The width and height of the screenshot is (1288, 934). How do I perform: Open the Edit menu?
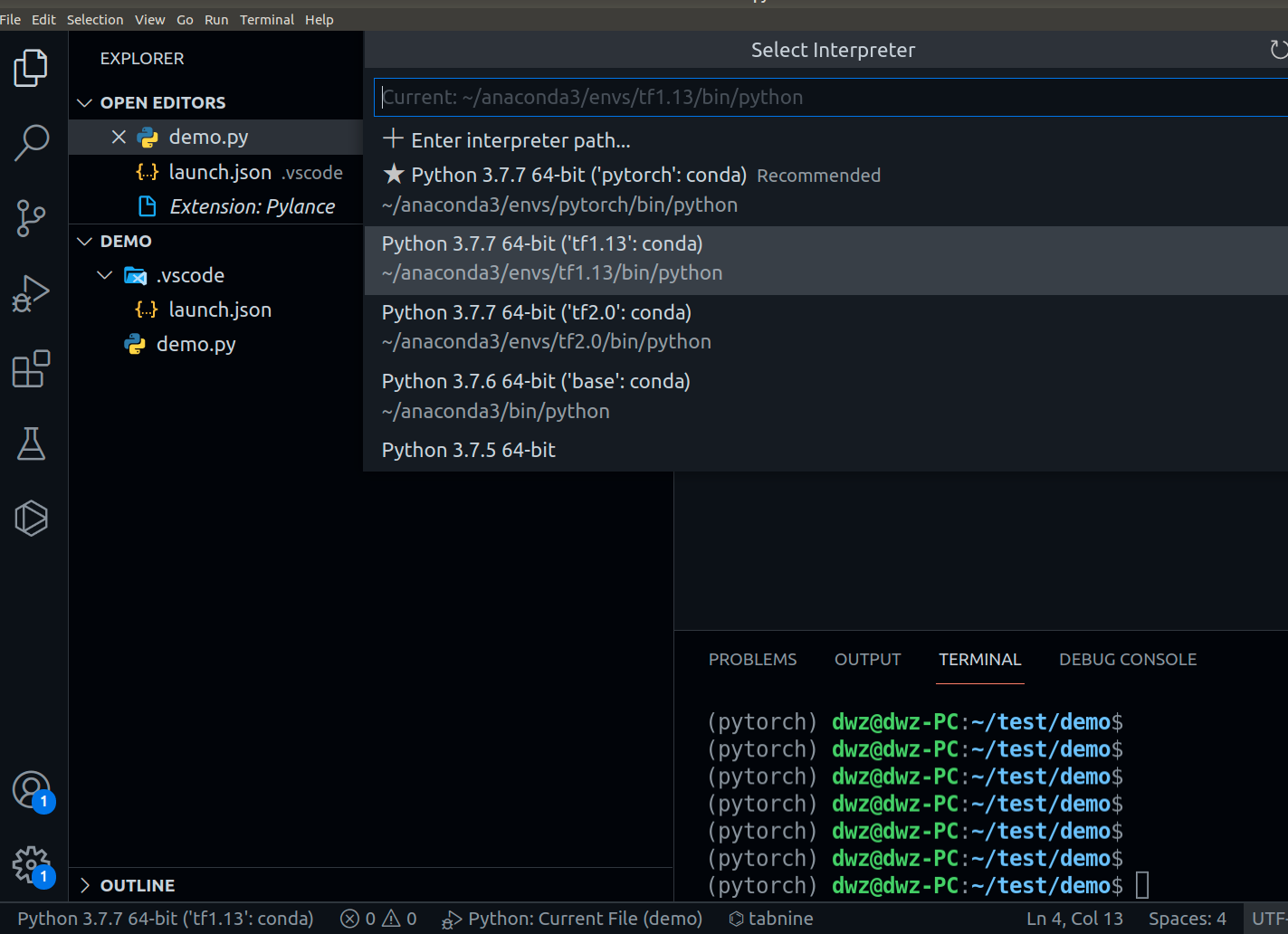click(x=43, y=19)
